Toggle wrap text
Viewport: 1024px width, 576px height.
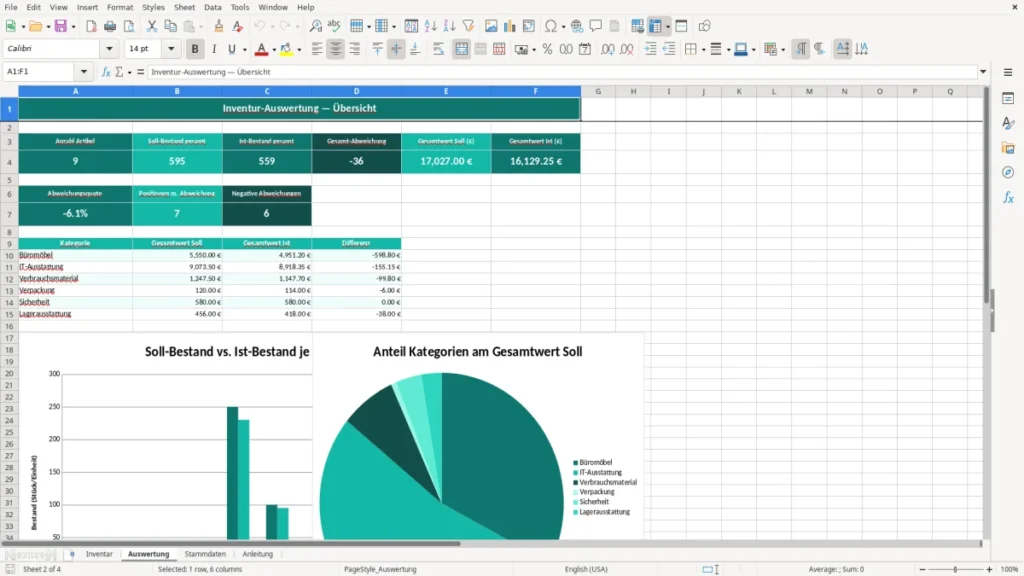pos(438,49)
